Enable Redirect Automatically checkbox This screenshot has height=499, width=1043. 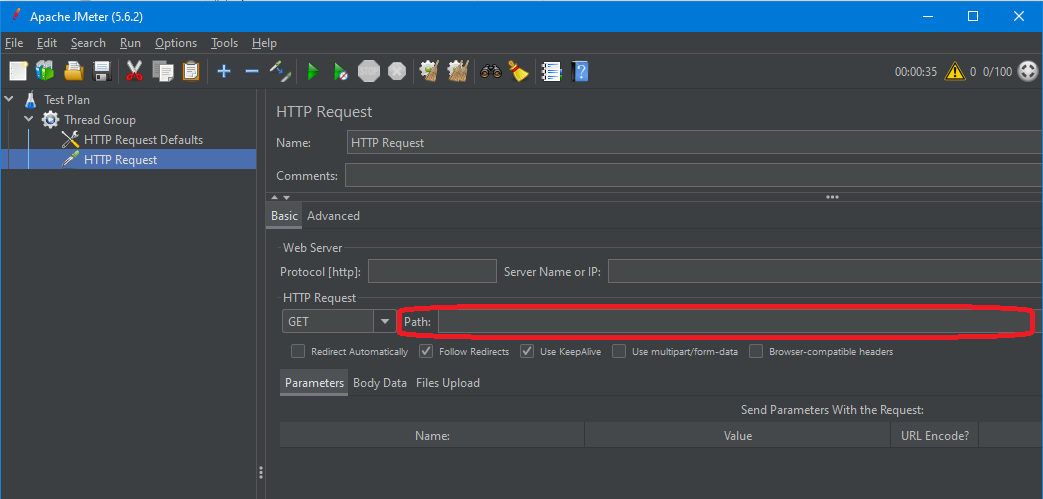pos(298,352)
